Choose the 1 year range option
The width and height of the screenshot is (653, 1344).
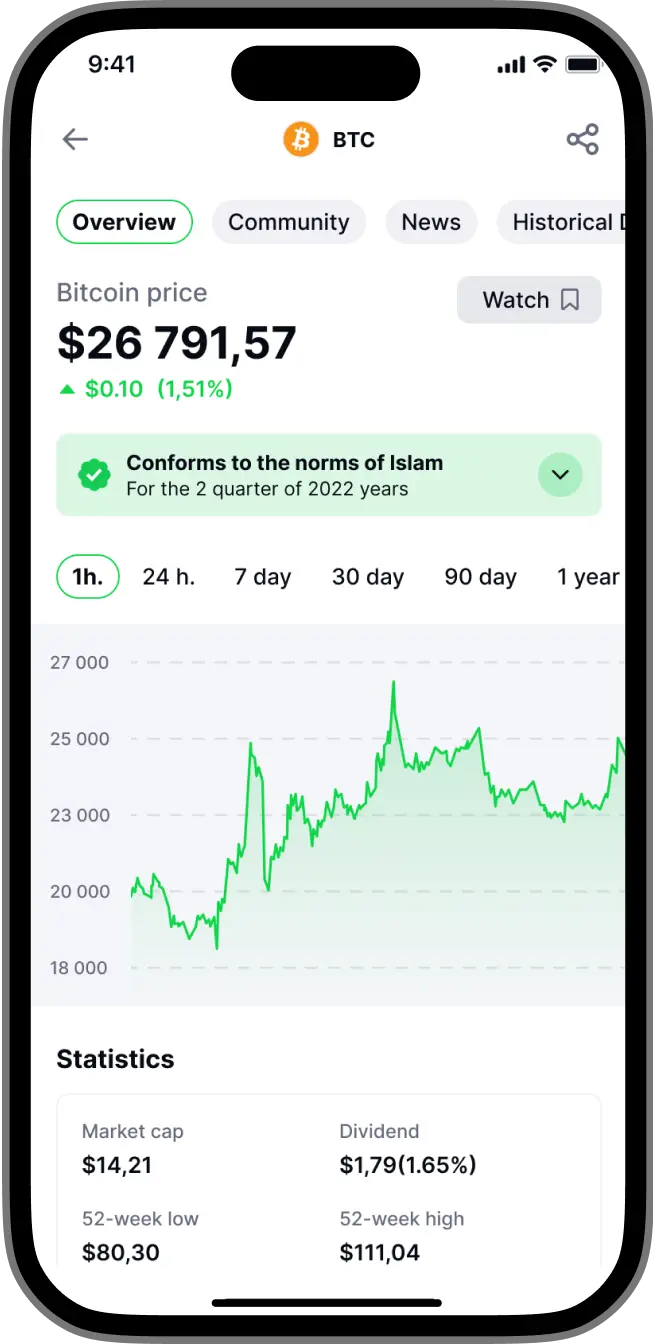(588, 577)
